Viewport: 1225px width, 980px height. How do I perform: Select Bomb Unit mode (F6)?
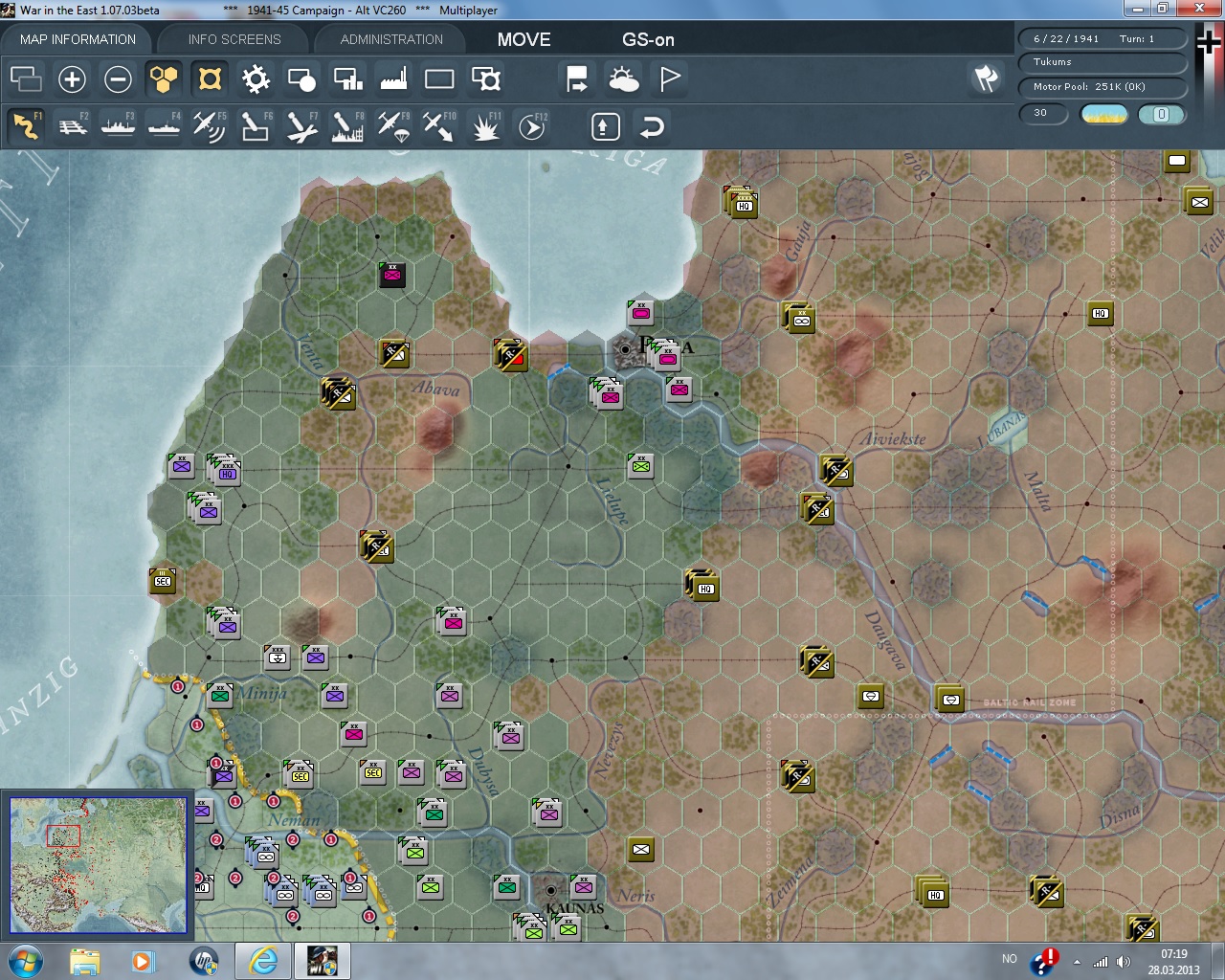[256, 126]
